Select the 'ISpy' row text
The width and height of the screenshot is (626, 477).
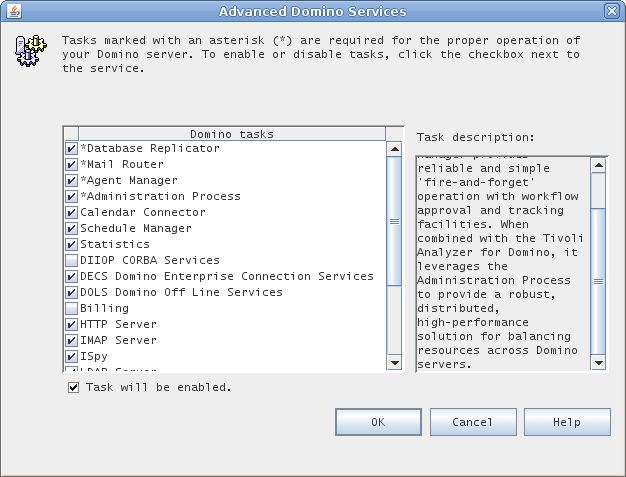(x=94, y=356)
